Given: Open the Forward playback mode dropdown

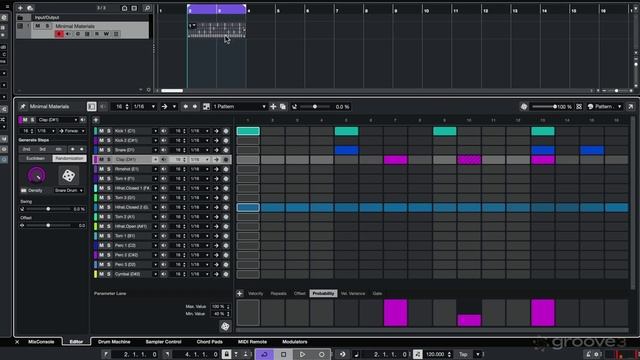Looking at the screenshot, I should (x=72, y=131).
